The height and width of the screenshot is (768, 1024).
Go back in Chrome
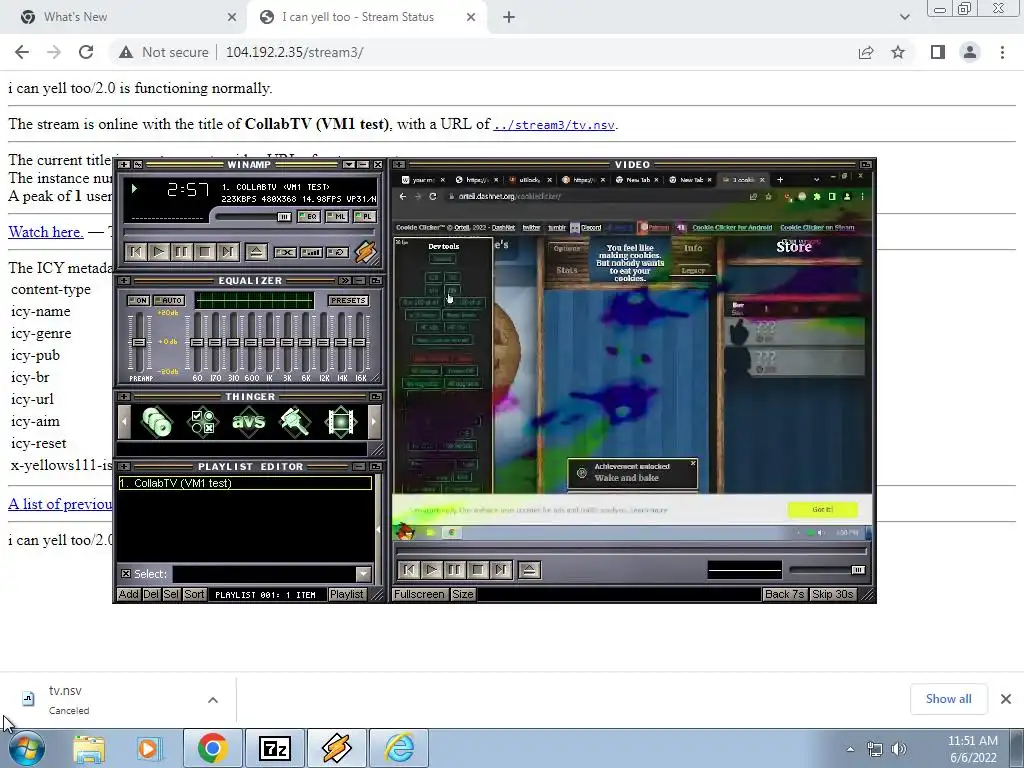pos(22,52)
